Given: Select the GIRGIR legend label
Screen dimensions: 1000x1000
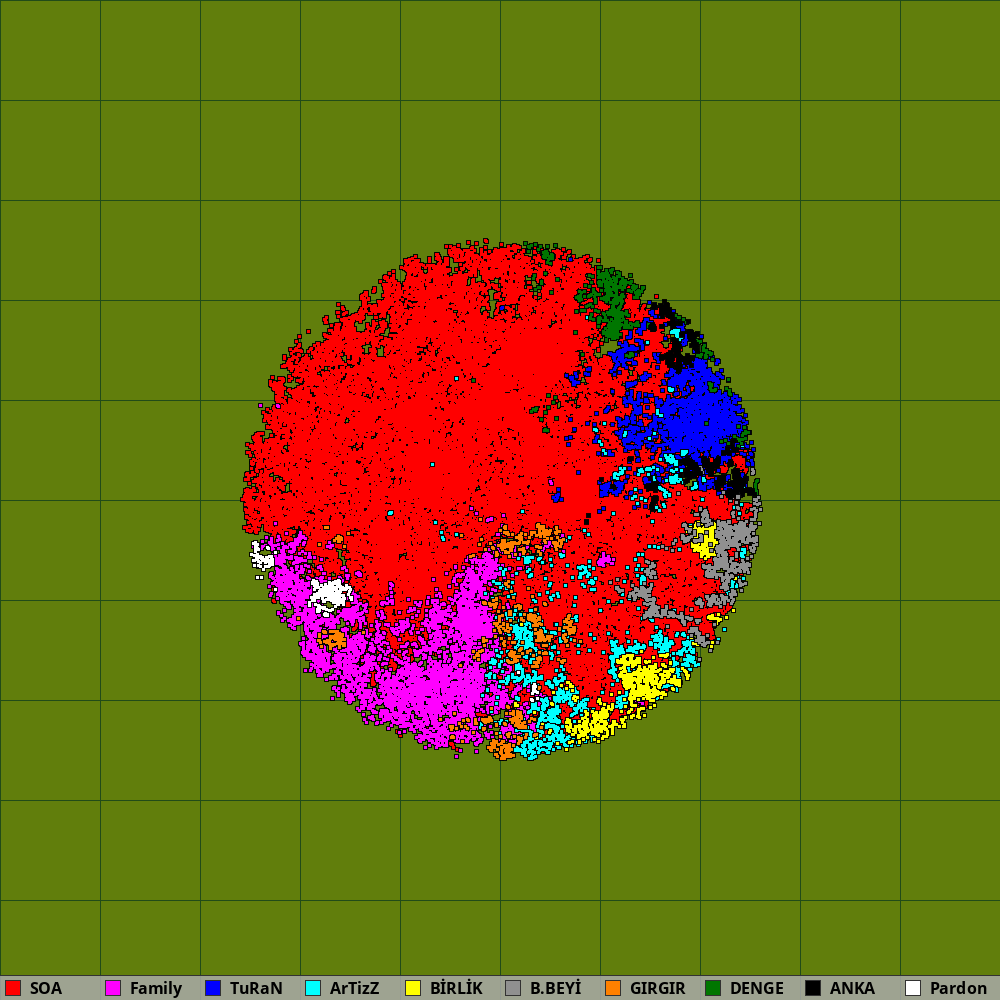Looking at the screenshot, I should [x=658, y=989].
